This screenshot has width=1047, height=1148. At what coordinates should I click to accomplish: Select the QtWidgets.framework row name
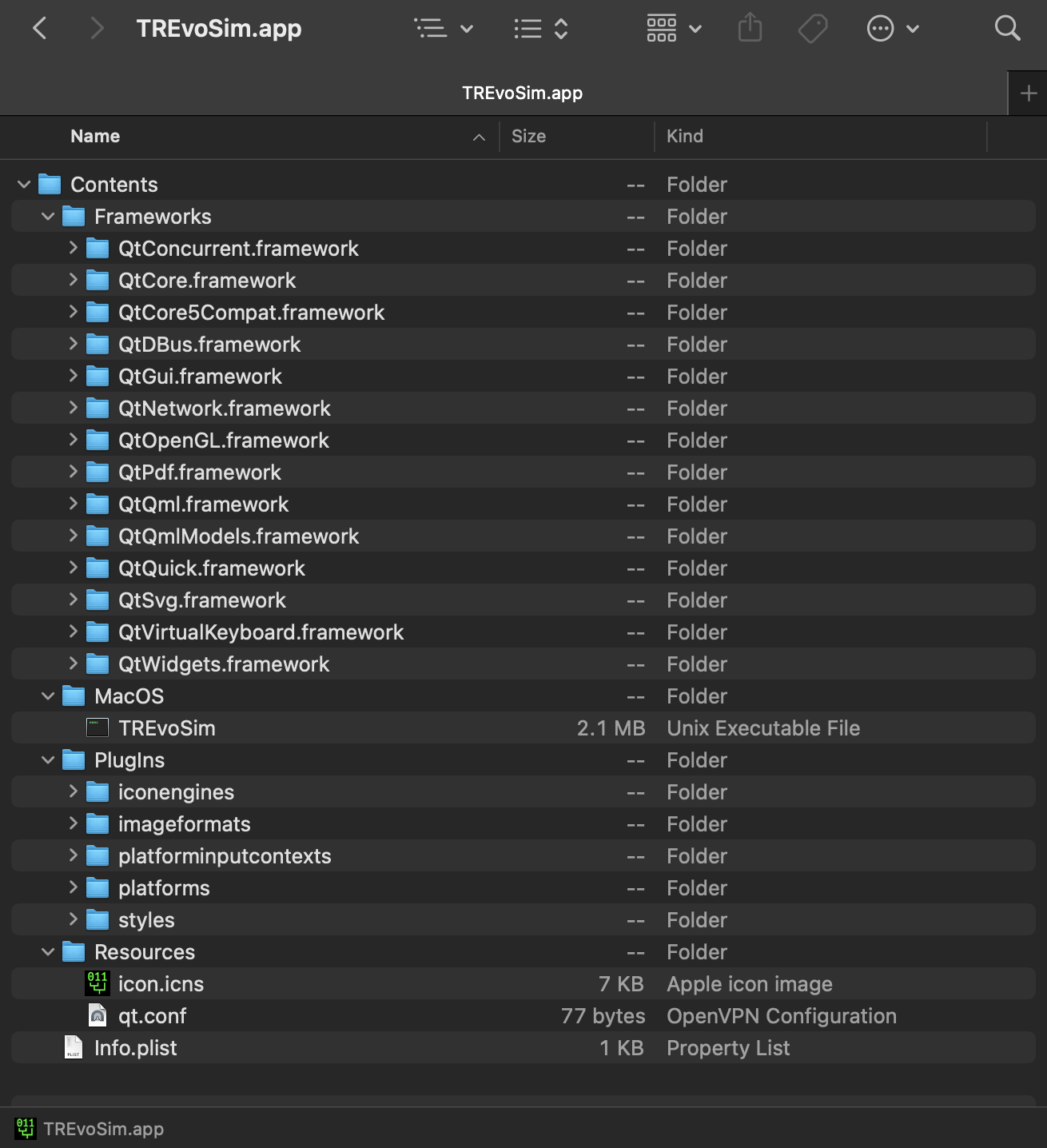[224, 664]
